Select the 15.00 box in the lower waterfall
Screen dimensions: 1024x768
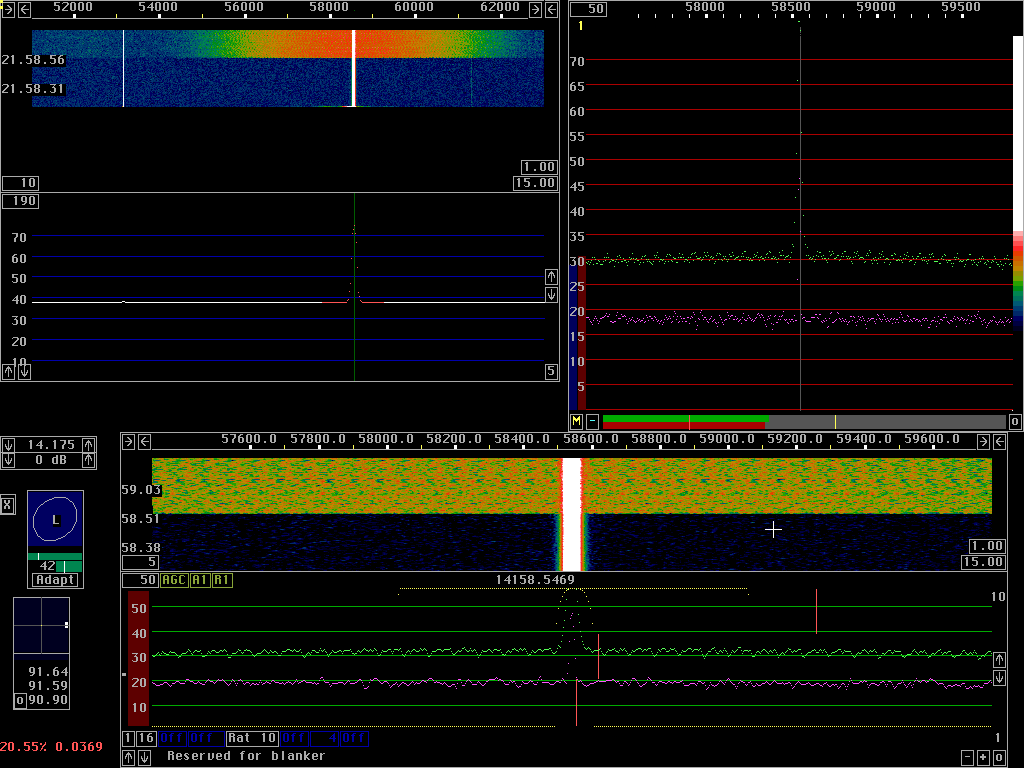[982, 562]
